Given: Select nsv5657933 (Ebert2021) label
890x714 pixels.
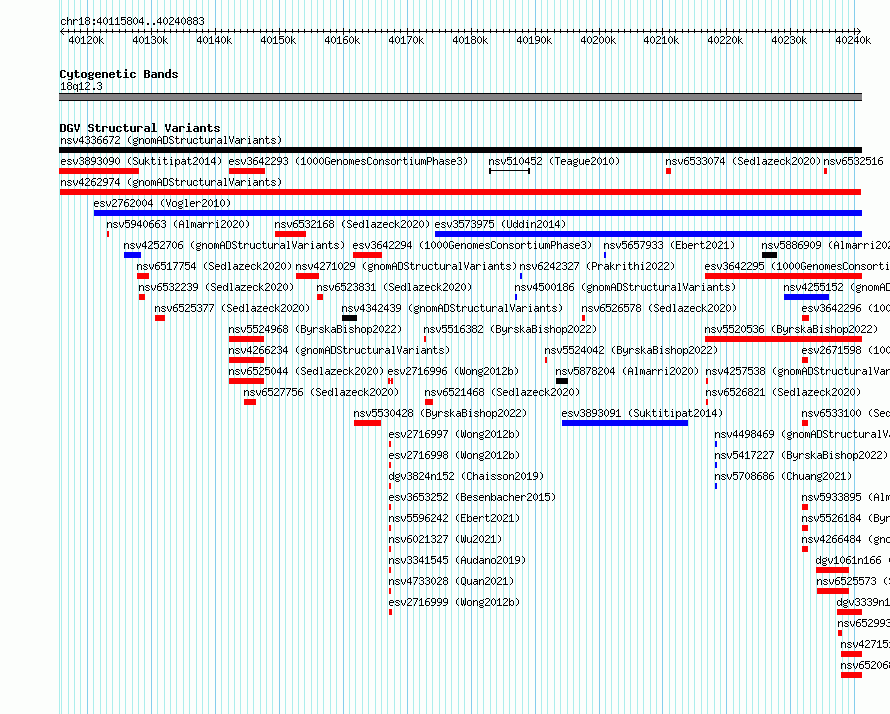Looking at the screenshot, I should (x=669, y=245).
